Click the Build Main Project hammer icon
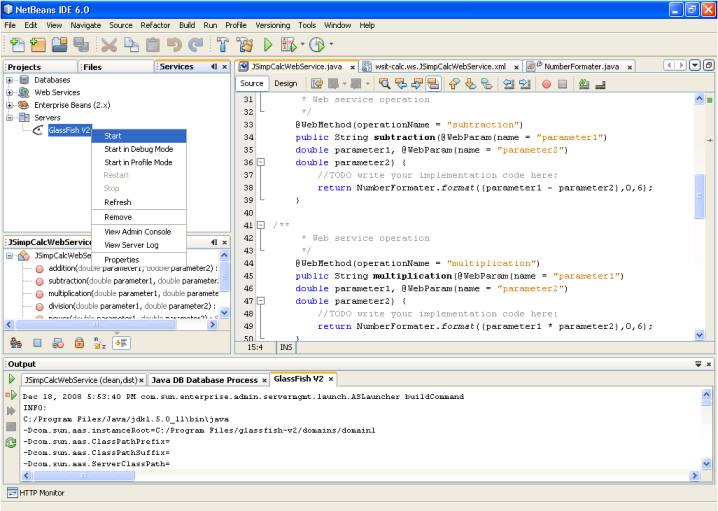 221,45
